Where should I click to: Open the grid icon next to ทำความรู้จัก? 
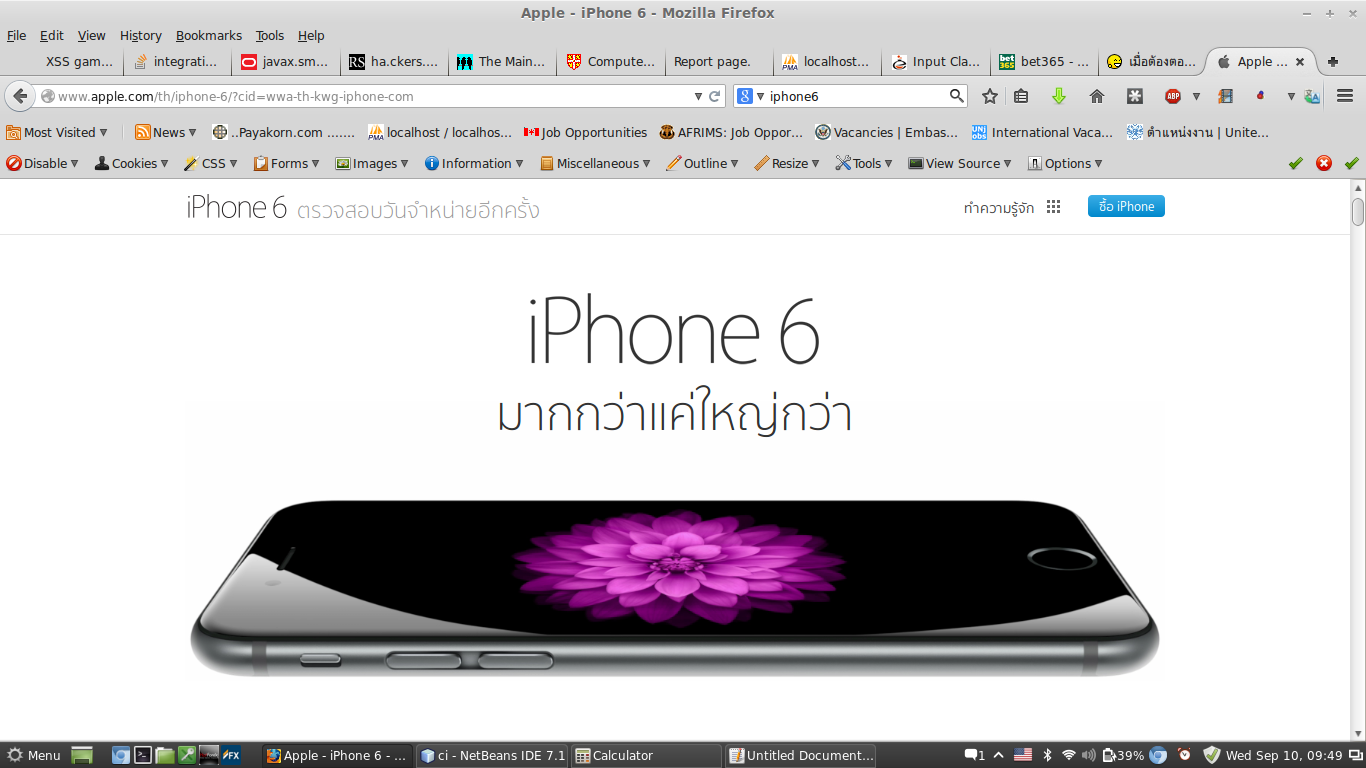click(1053, 207)
